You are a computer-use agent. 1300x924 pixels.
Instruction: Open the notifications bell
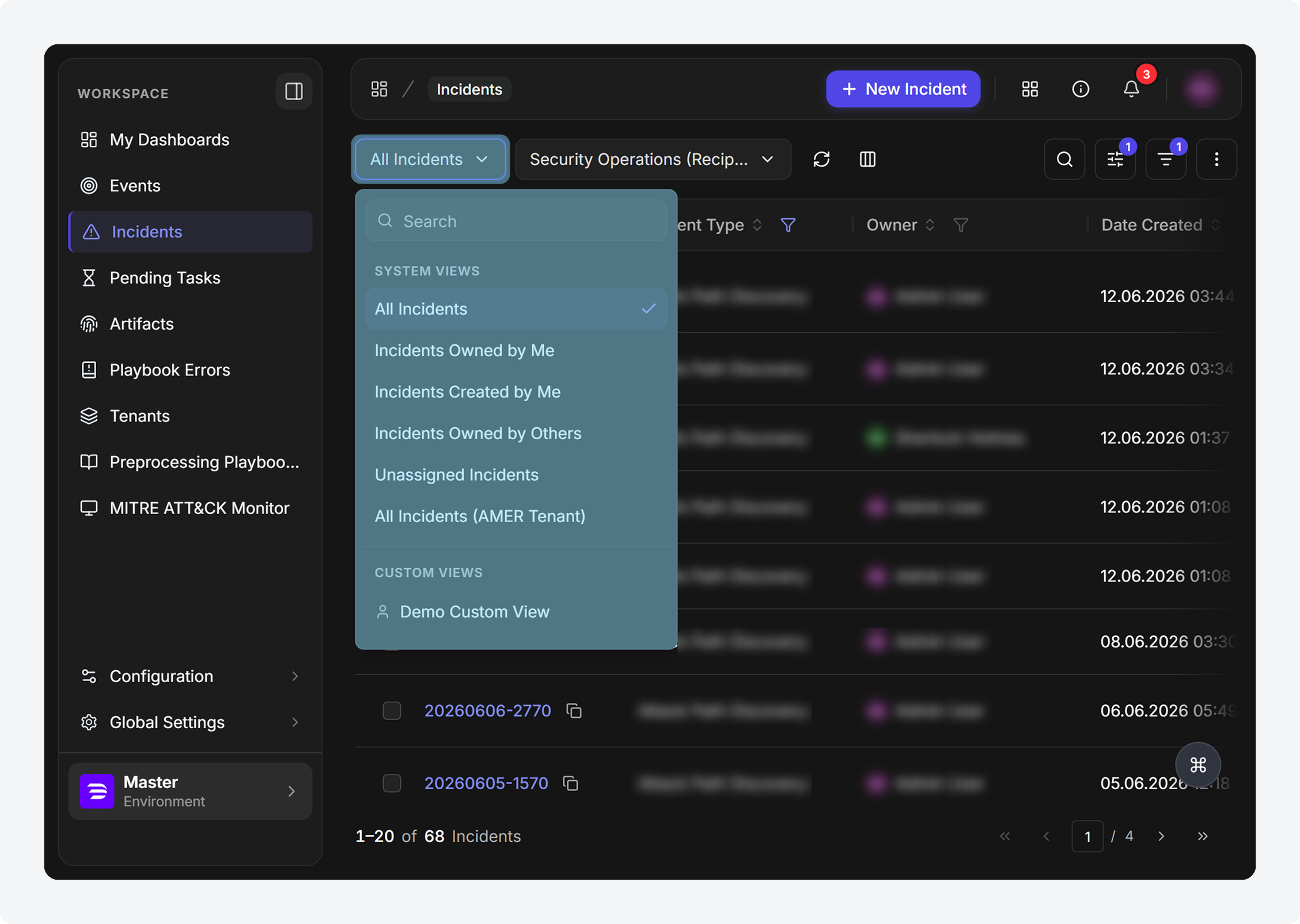point(1131,89)
